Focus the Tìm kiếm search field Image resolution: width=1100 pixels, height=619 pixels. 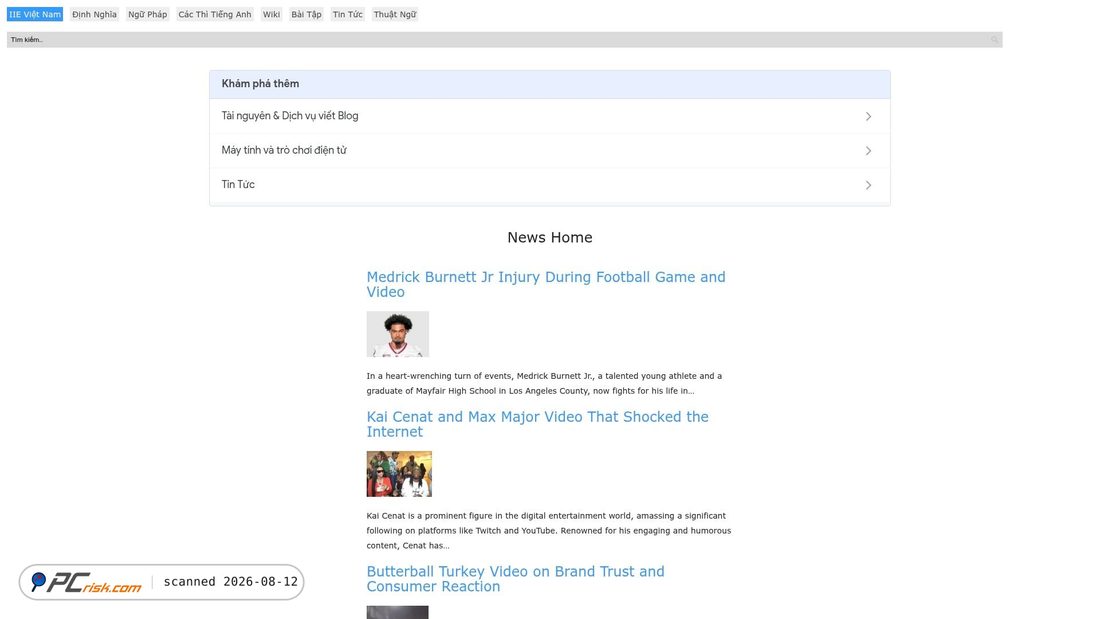click(498, 40)
